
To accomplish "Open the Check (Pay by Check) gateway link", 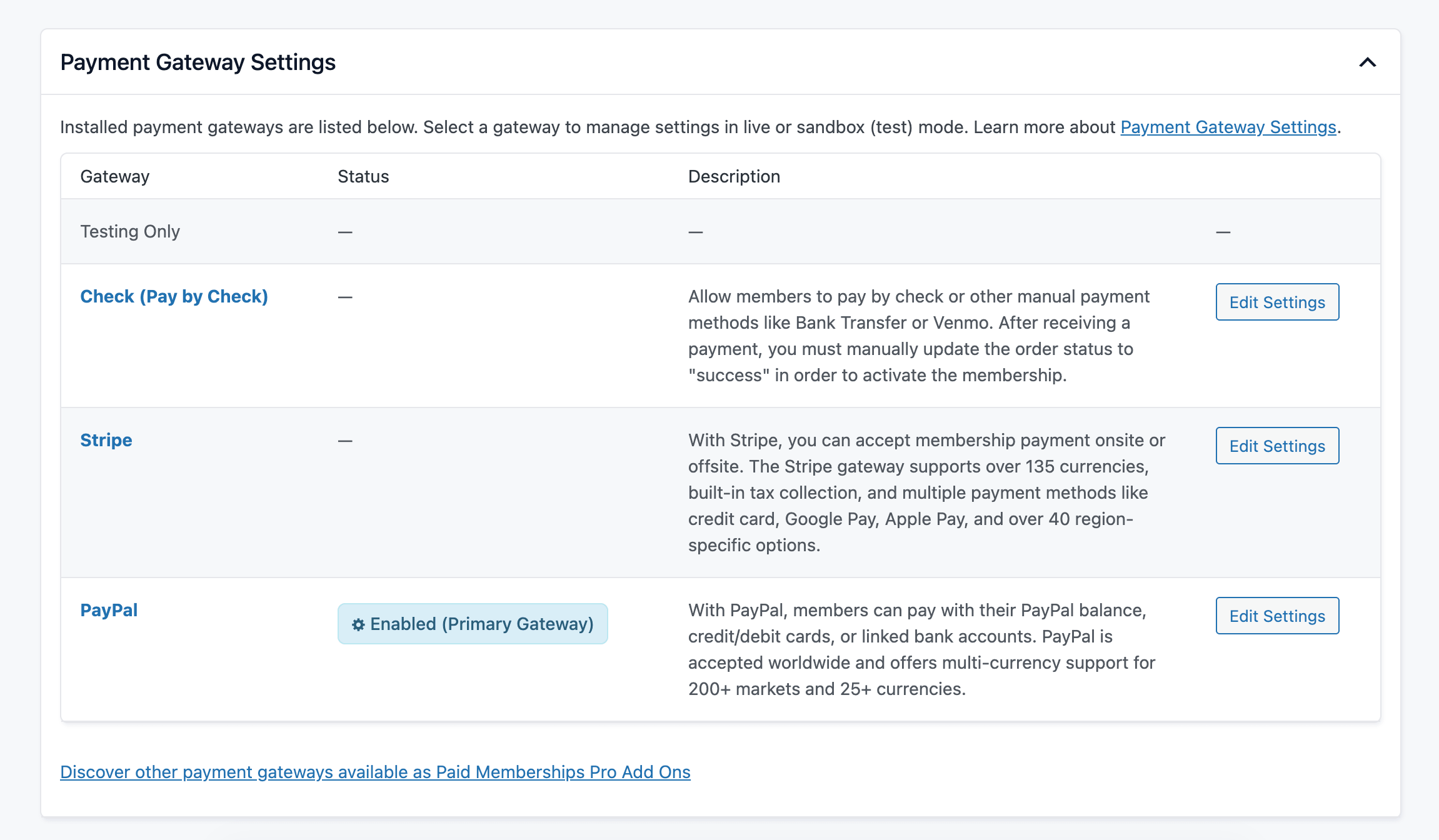I will click(174, 296).
